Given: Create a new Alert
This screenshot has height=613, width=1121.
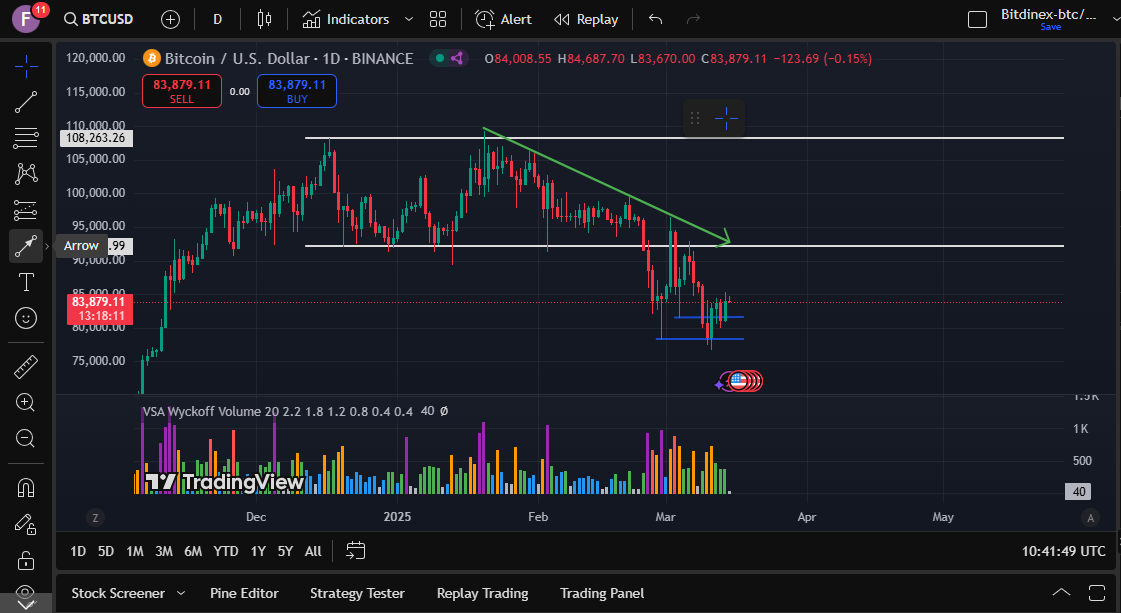Looking at the screenshot, I should coord(504,19).
